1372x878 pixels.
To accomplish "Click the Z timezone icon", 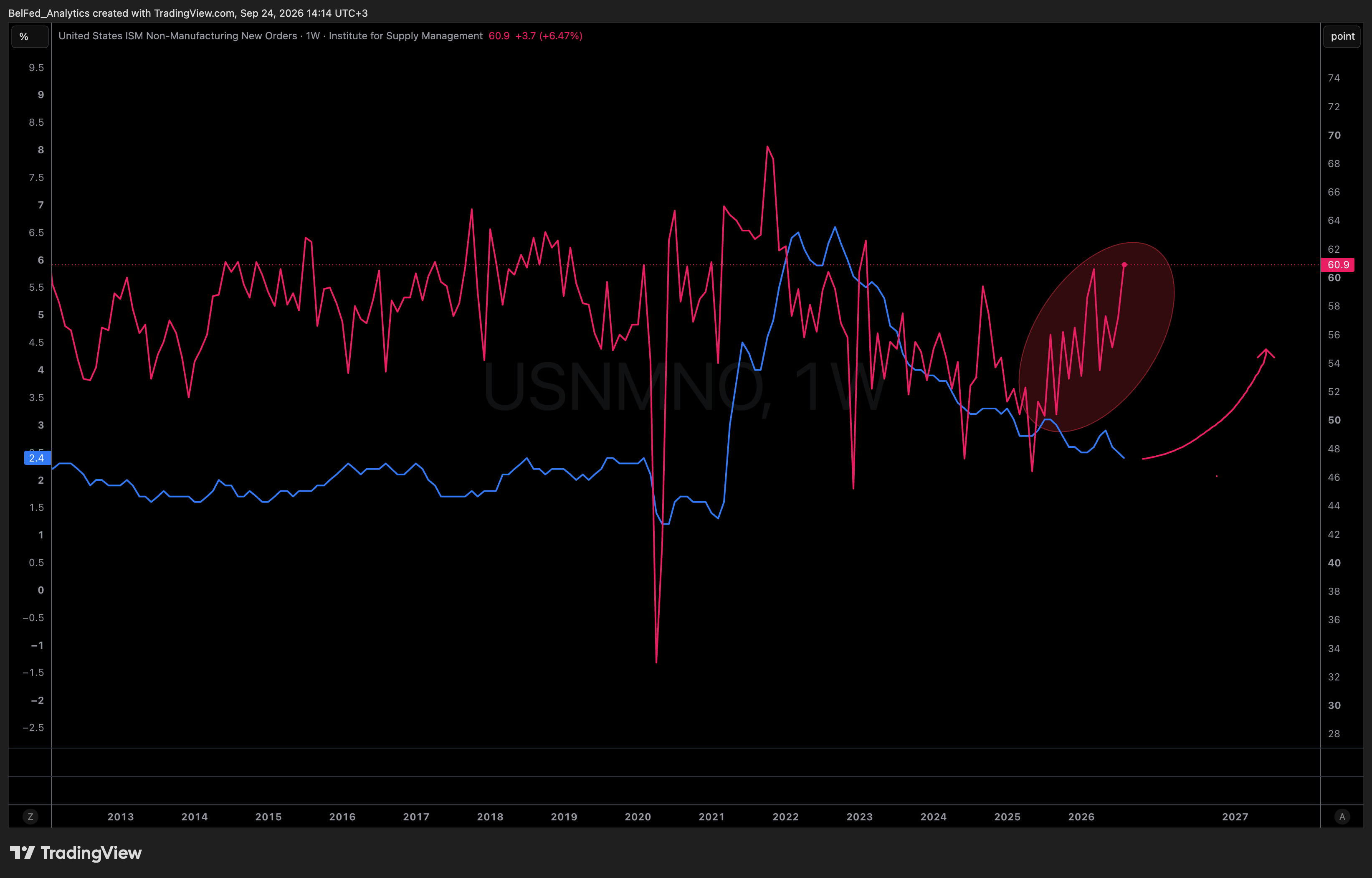I will click(x=30, y=817).
